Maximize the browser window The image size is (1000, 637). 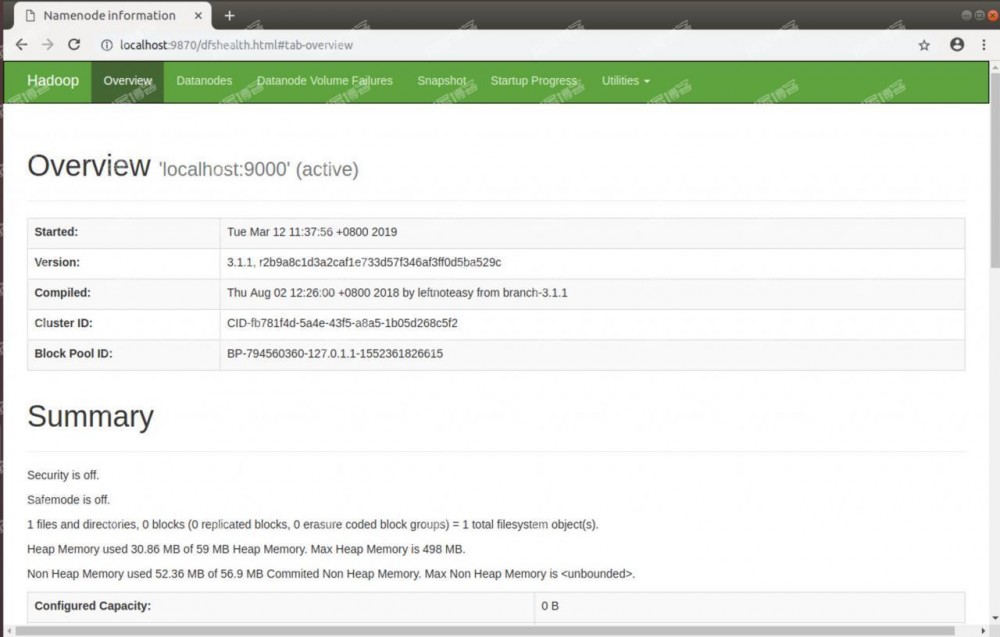click(980, 15)
